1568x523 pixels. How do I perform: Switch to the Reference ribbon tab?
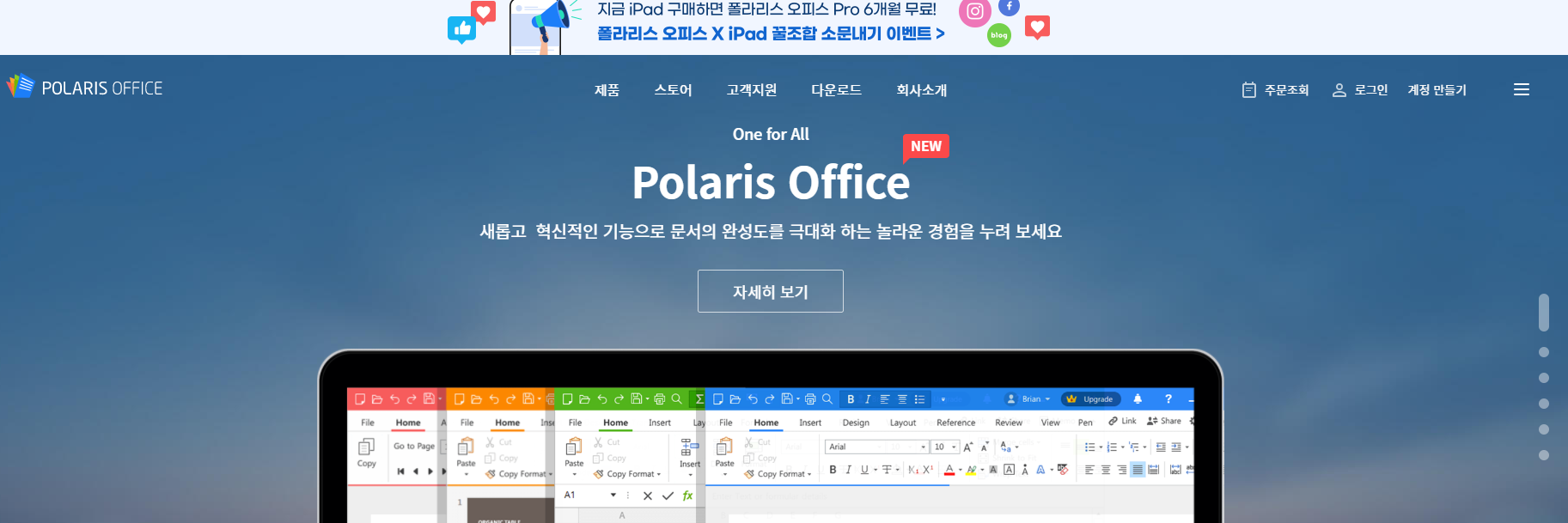(955, 423)
